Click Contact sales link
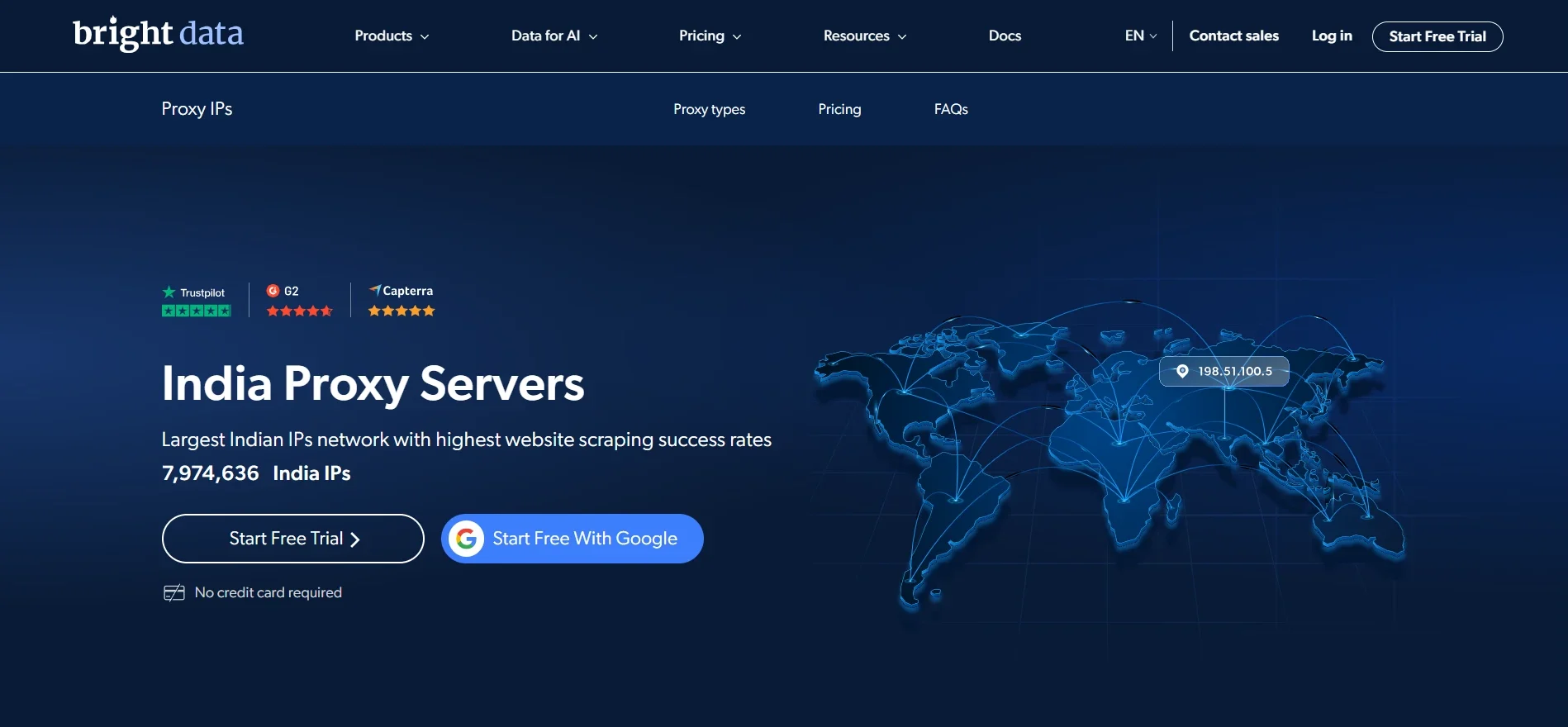This screenshot has width=1568, height=727. pyautogui.click(x=1233, y=36)
